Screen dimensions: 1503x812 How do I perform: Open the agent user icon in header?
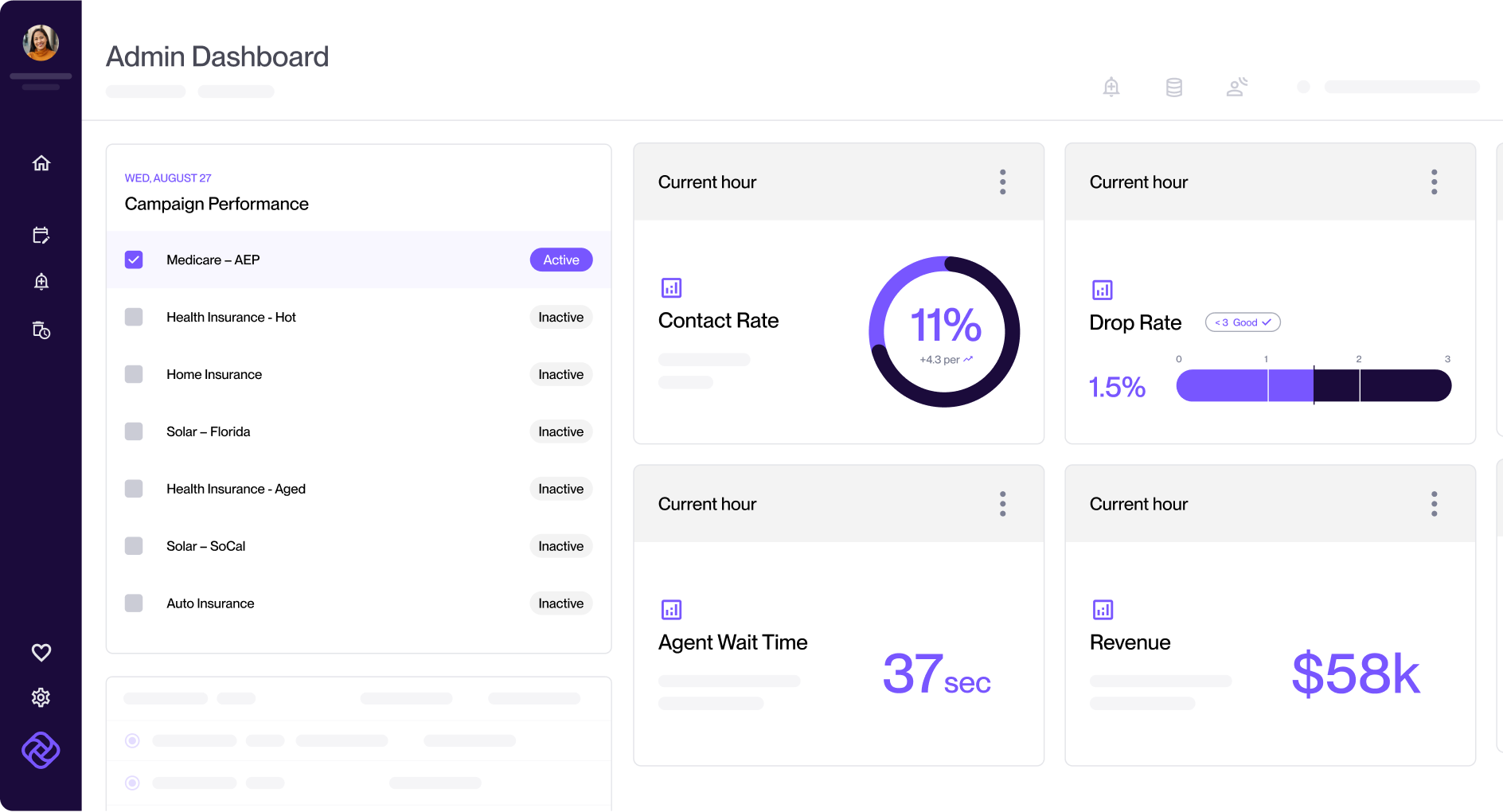(x=1237, y=87)
